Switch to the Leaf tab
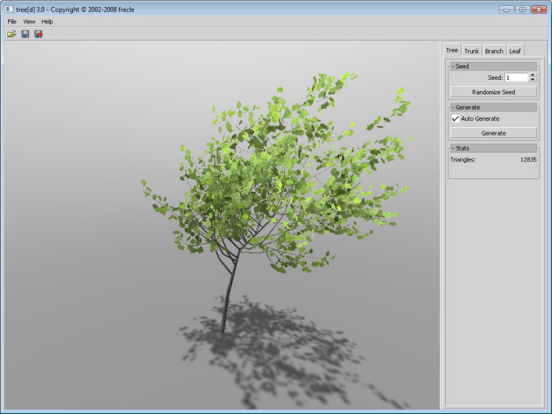 pyautogui.click(x=515, y=51)
